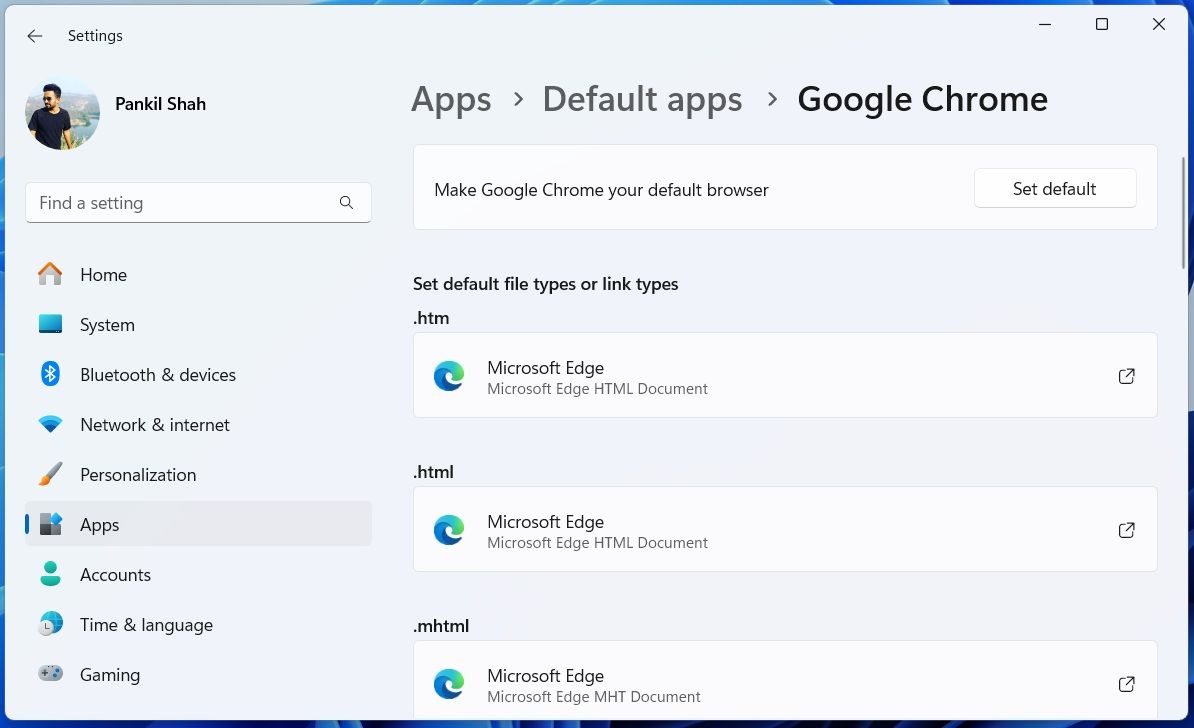Open Network & internet settings

point(154,424)
